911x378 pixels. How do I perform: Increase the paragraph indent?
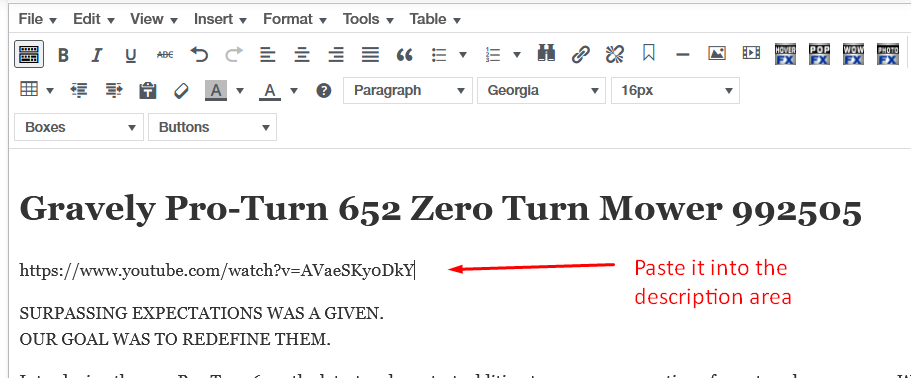click(114, 90)
